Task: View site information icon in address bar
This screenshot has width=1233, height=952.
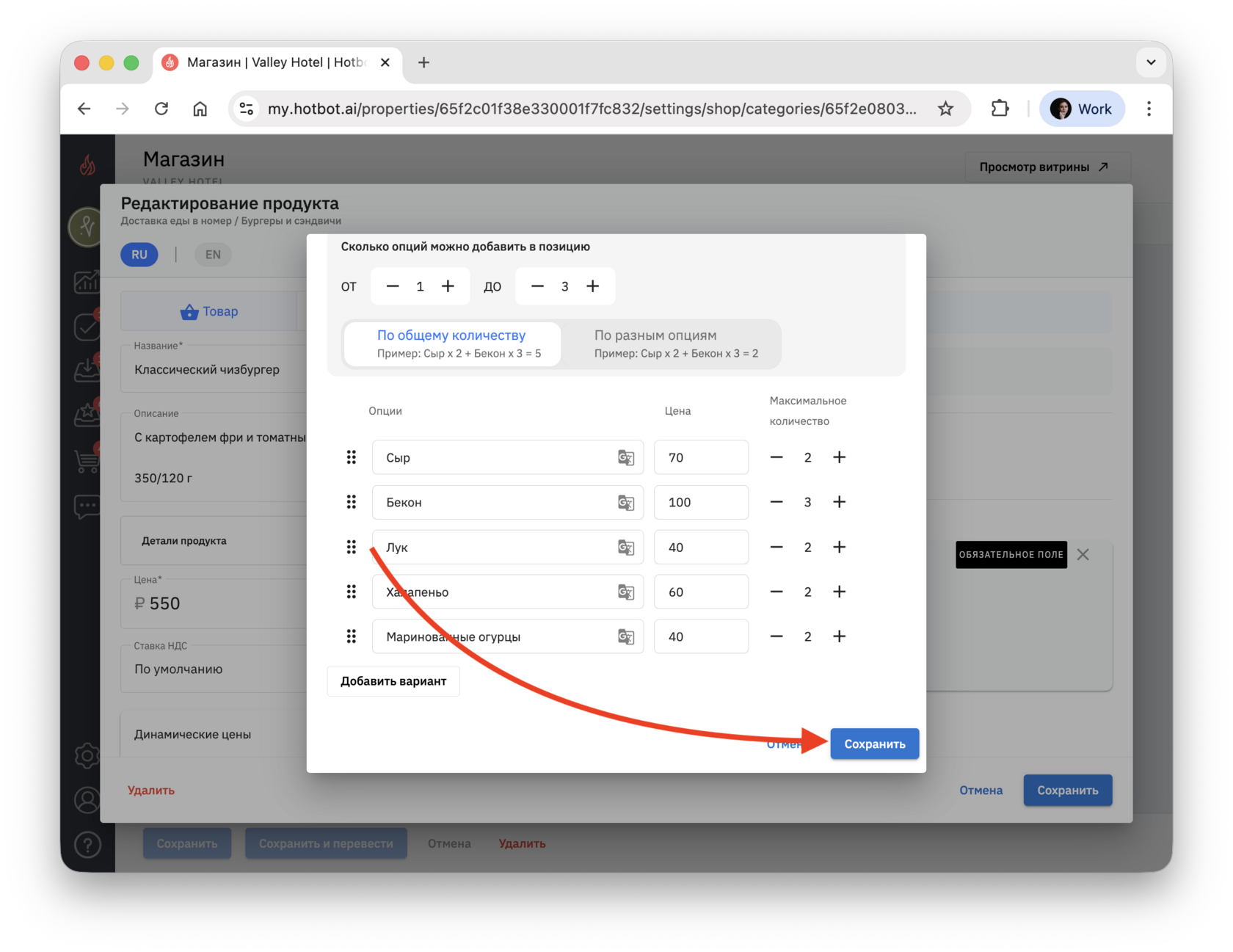Action: pyautogui.click(x=247, y=109)
